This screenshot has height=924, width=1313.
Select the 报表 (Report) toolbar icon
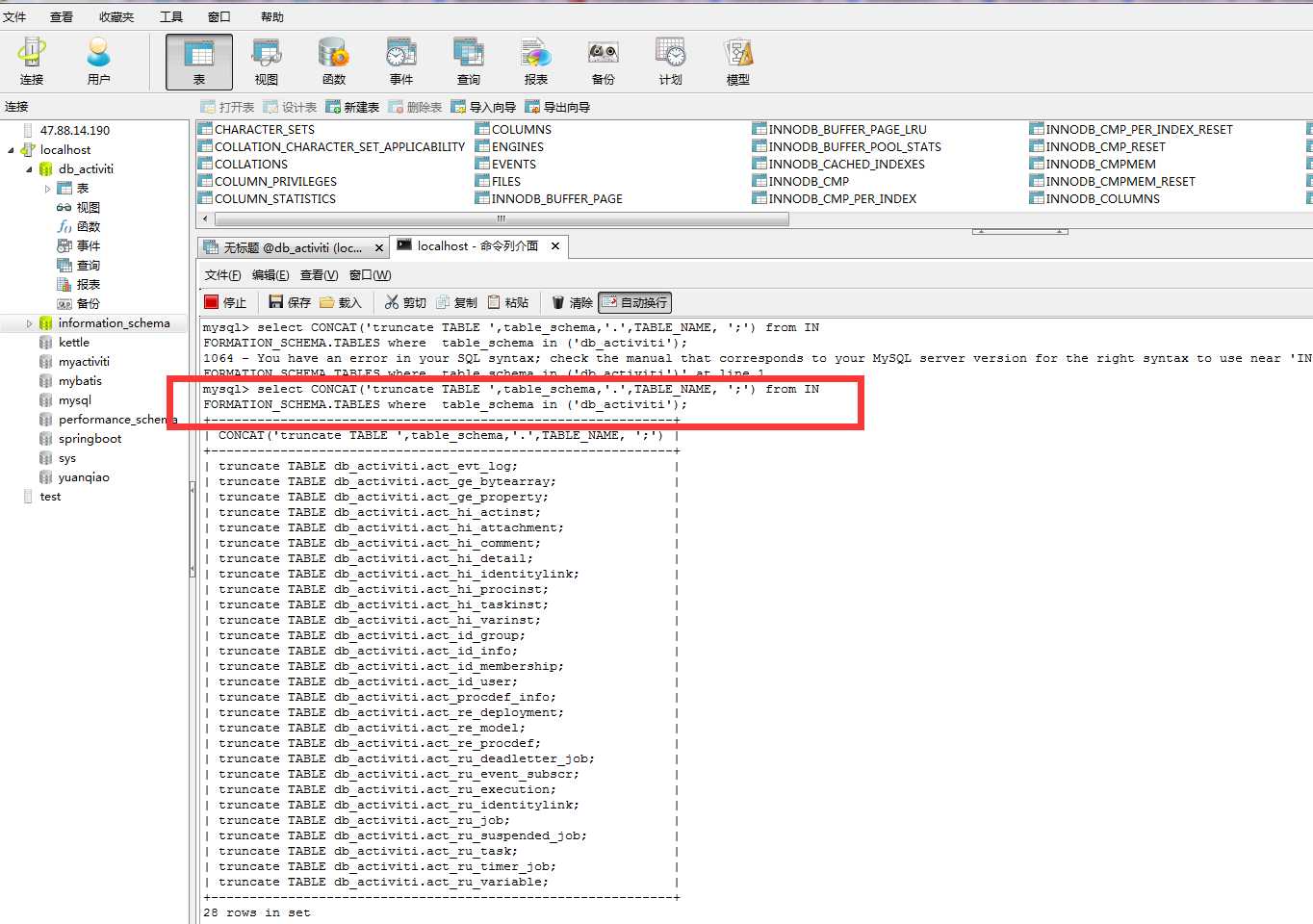[x=536, y=62]
